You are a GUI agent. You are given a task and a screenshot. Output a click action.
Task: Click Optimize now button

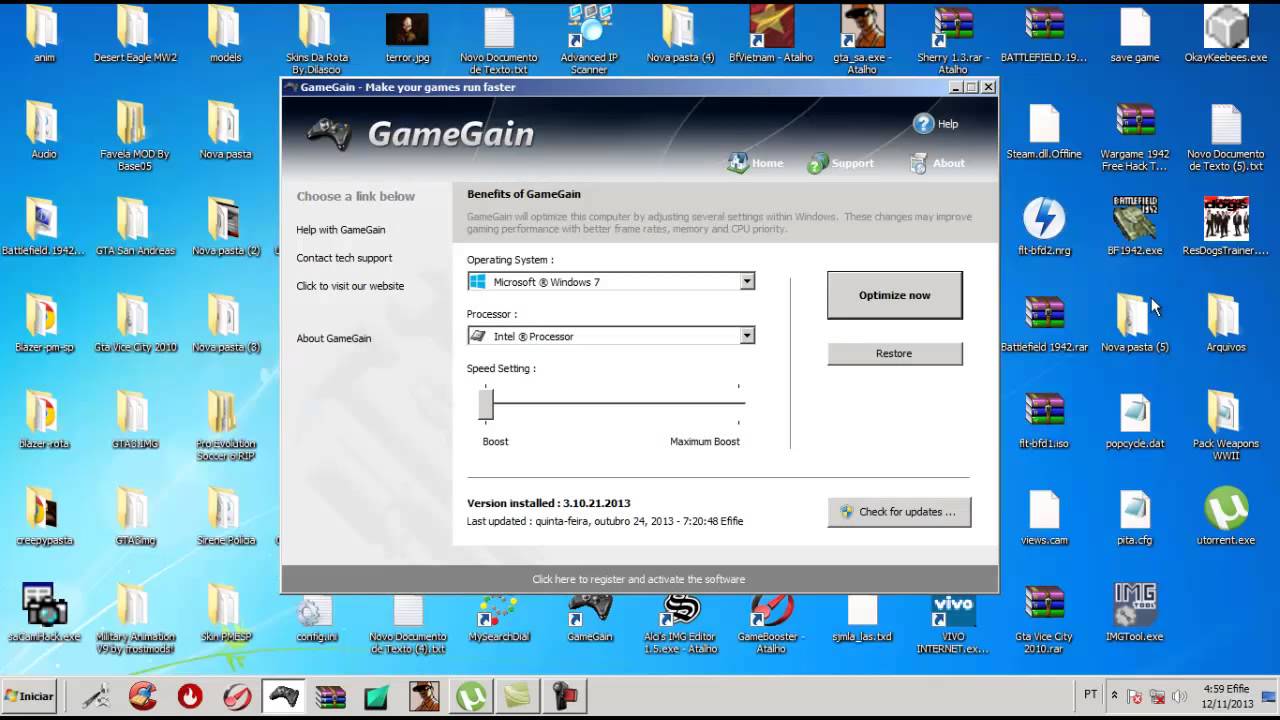895,295
